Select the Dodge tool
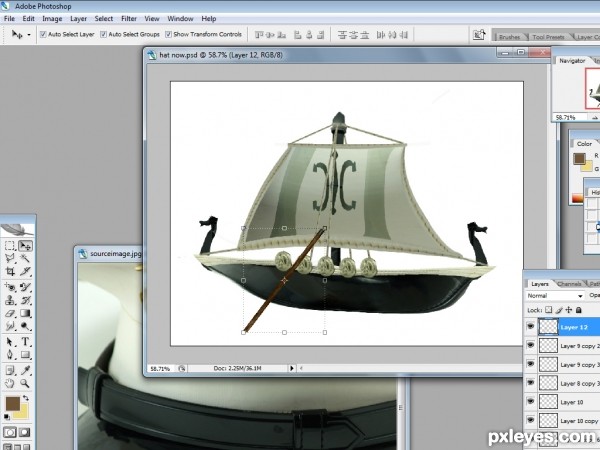The width and height of the screenshot is (600, 450). tap(25, 326)
